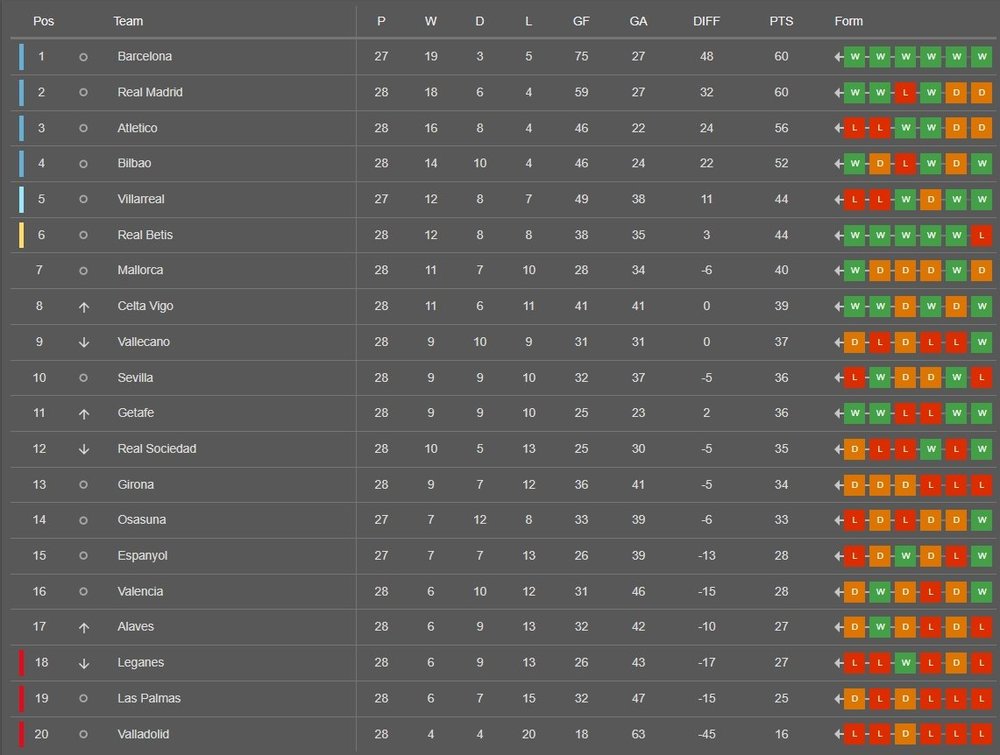Click the down arrow beside Leganes

[x=84, y=663]
